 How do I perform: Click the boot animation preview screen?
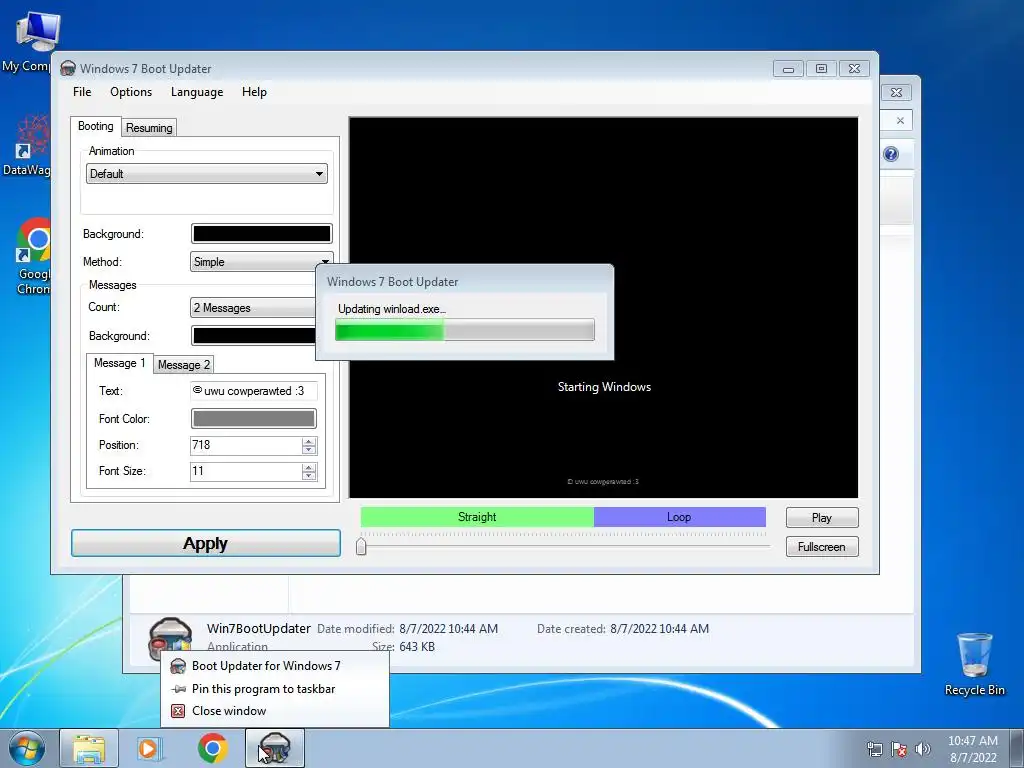[x=603, y=308]
